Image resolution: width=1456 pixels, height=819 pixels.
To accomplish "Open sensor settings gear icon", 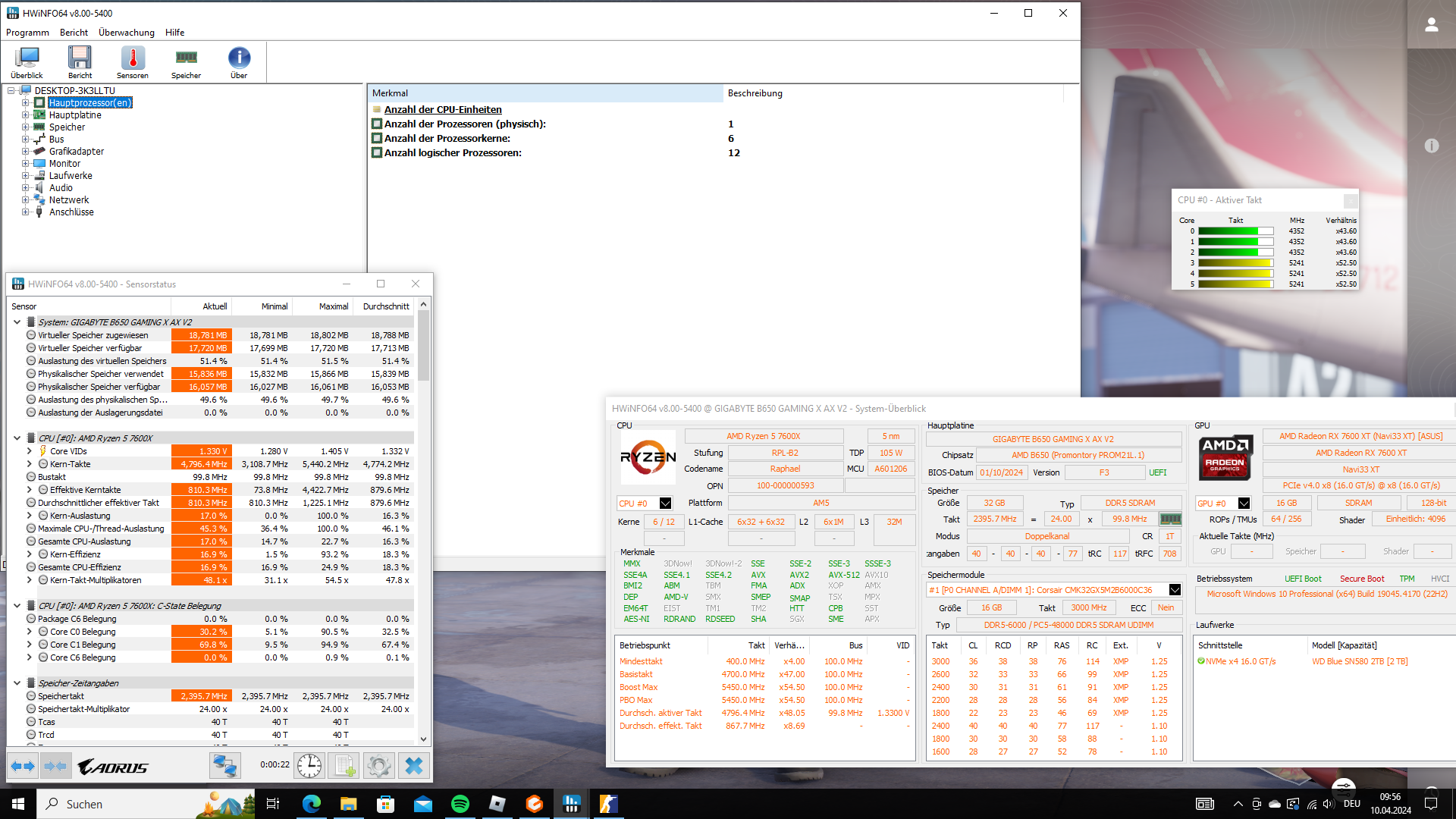I will pos(379,766).
